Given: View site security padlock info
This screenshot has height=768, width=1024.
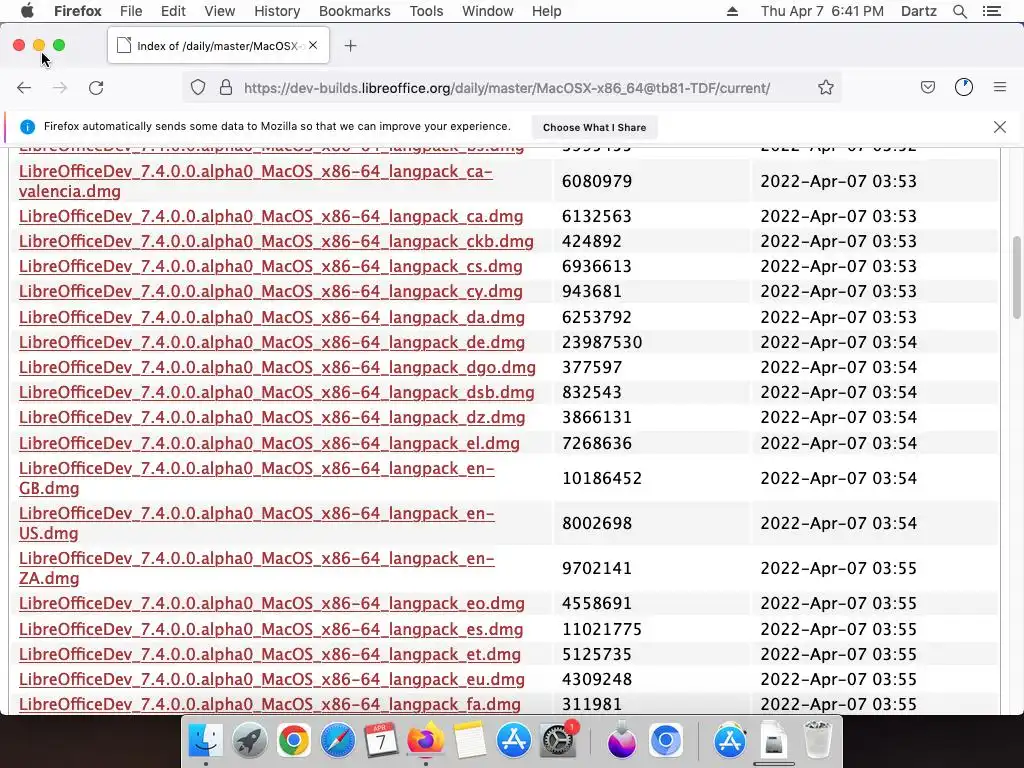Looking at the screenshot, I should click(226, 88).
